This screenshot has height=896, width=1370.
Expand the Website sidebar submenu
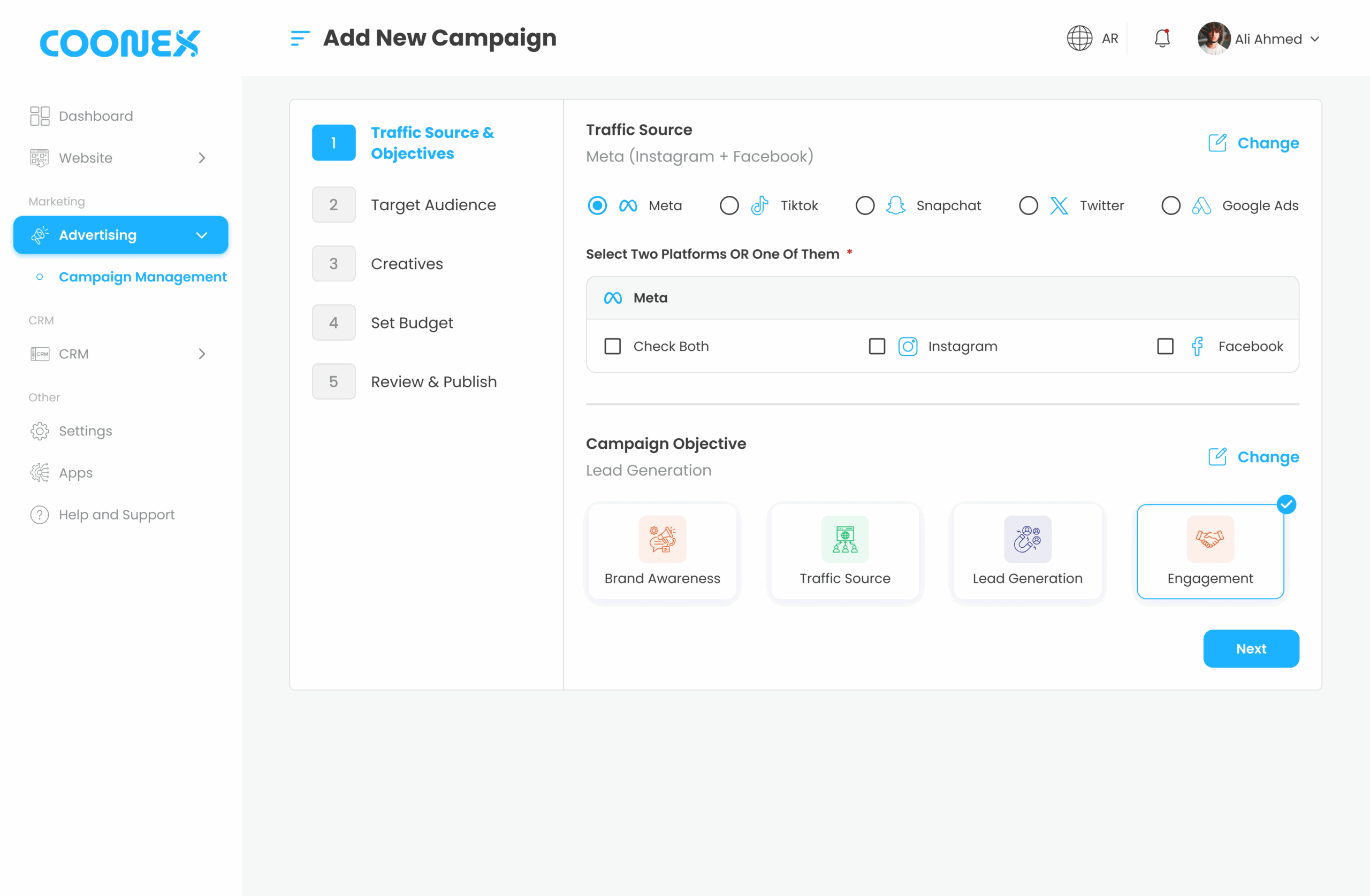pyautogui.click(x=201, y=158)
